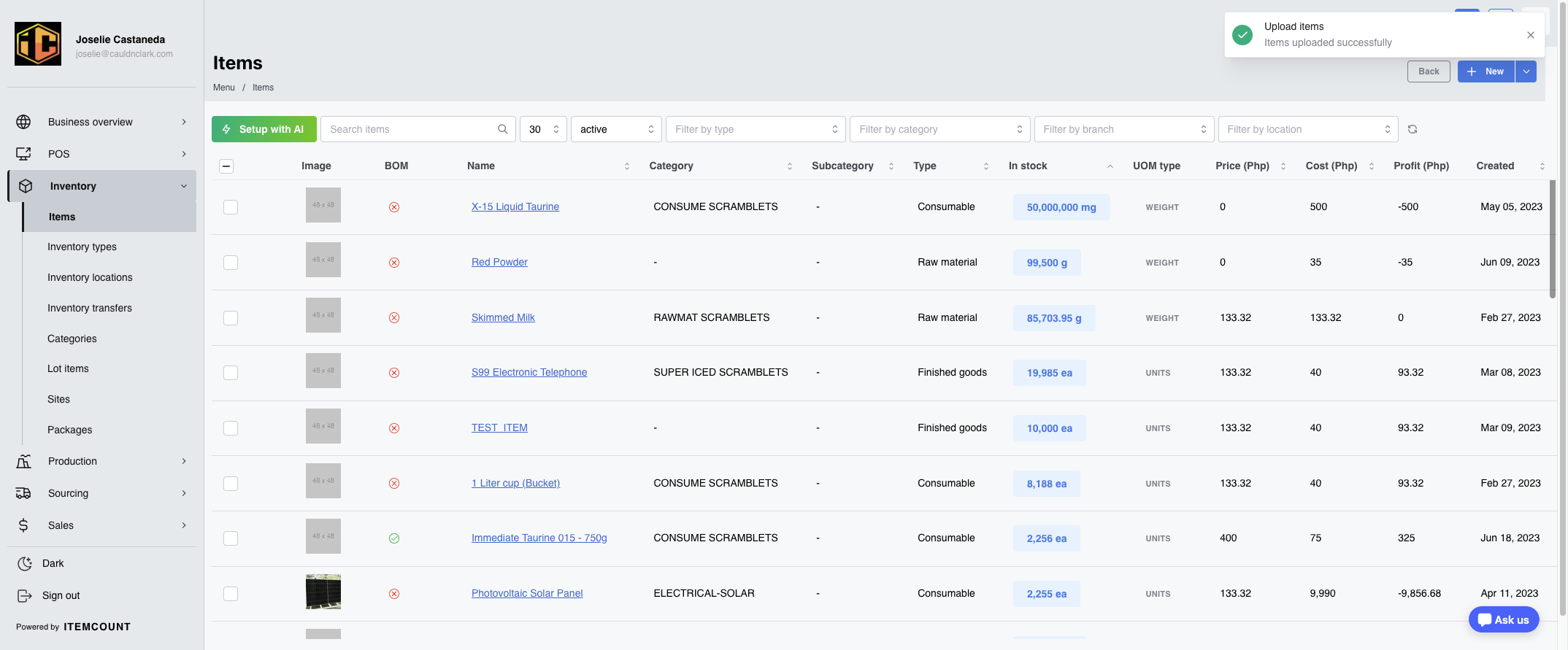
Task: Click the BOM status icon for Immediate Taurine
Action: click(394, 538)
